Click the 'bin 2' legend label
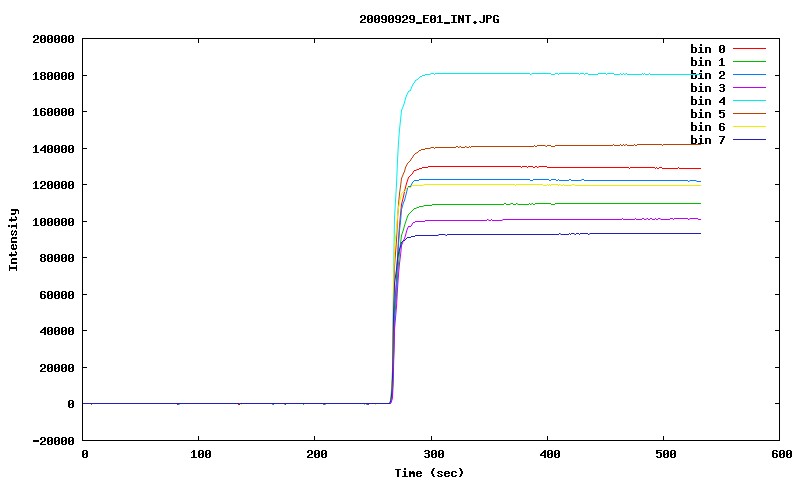800x480 pixels. click(x=708, y=75)
